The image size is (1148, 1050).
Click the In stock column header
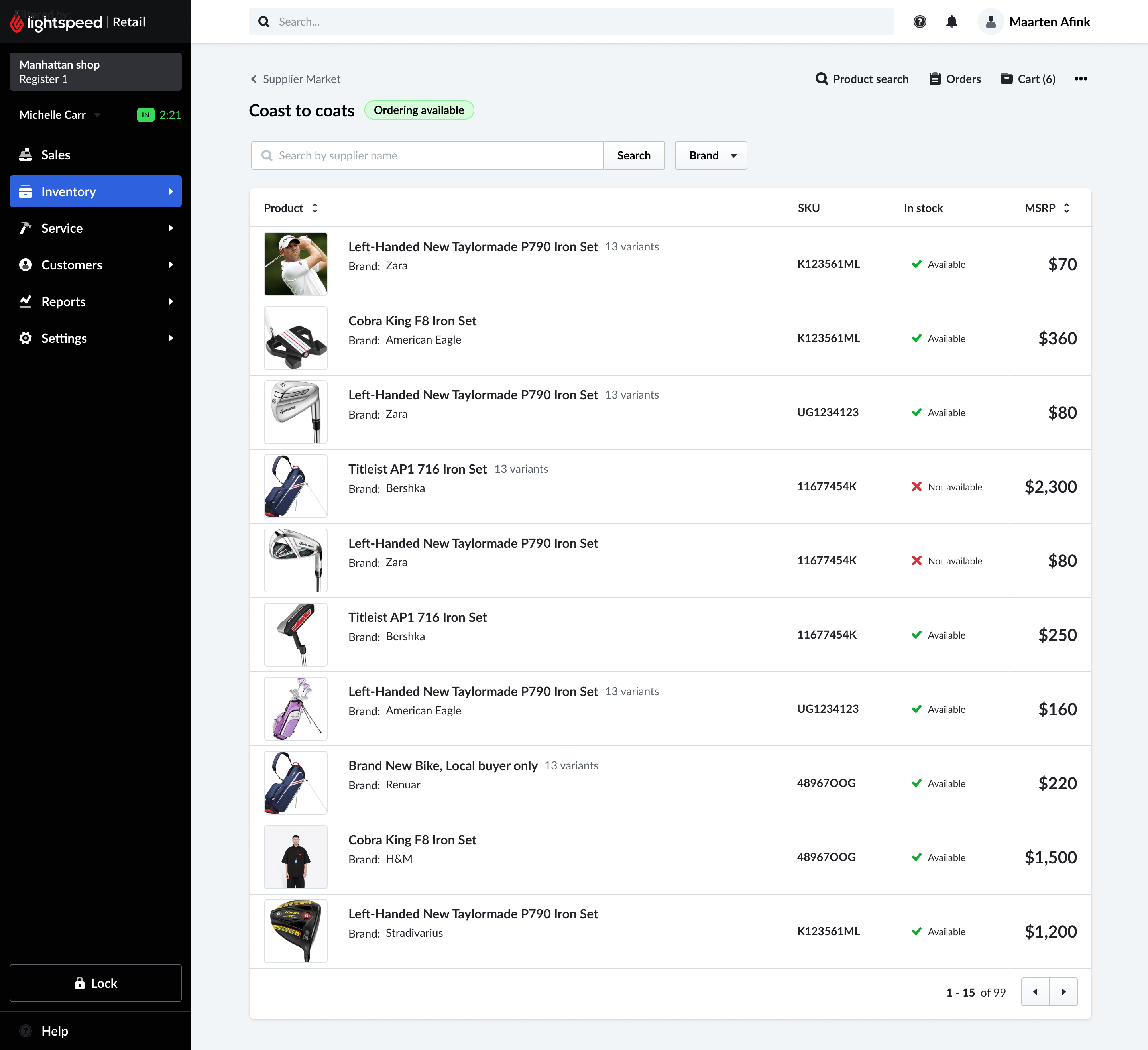point(923,208)
